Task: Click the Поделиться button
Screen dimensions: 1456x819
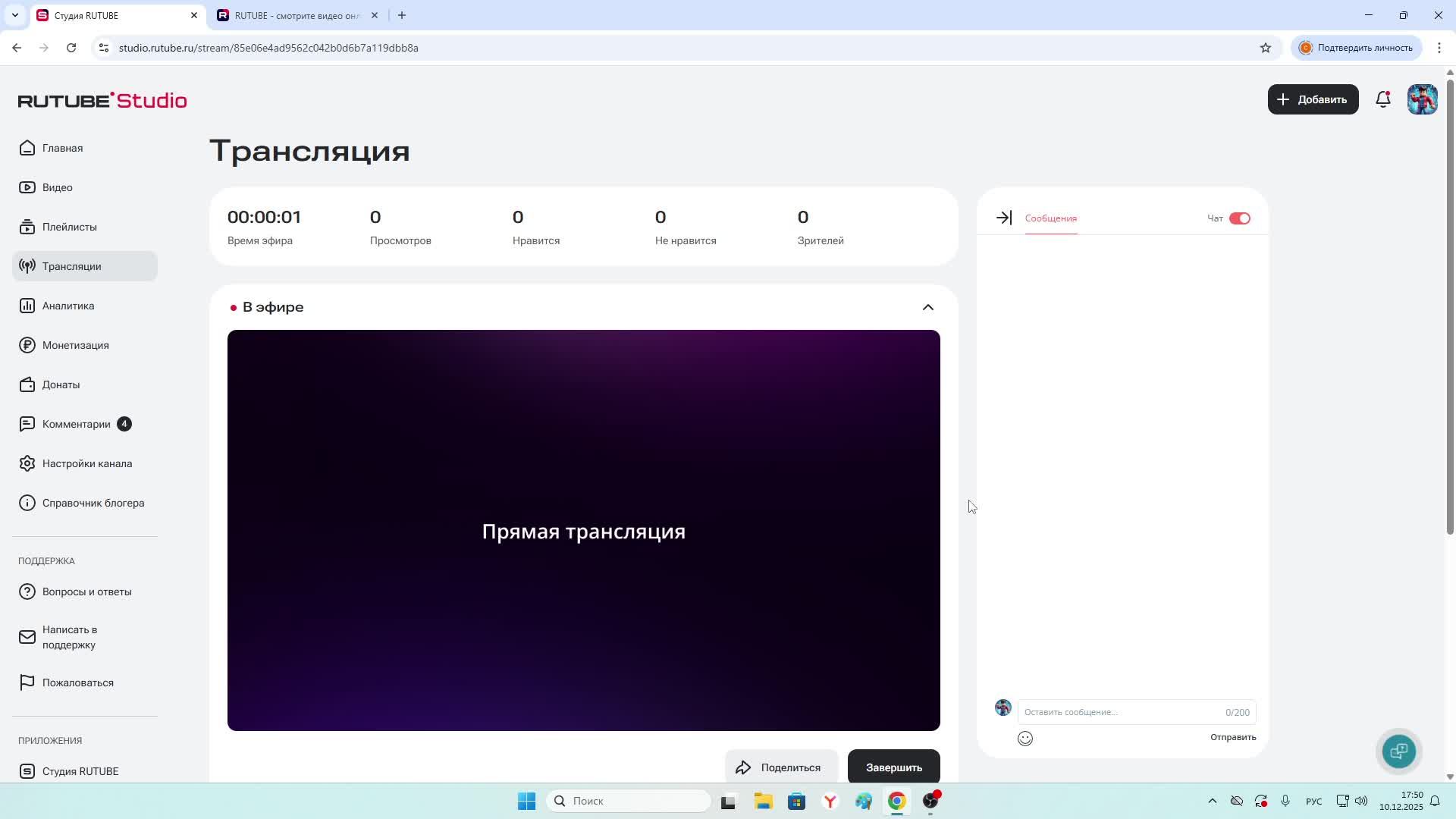Action: pyautogui.click(x=780, y=767)
